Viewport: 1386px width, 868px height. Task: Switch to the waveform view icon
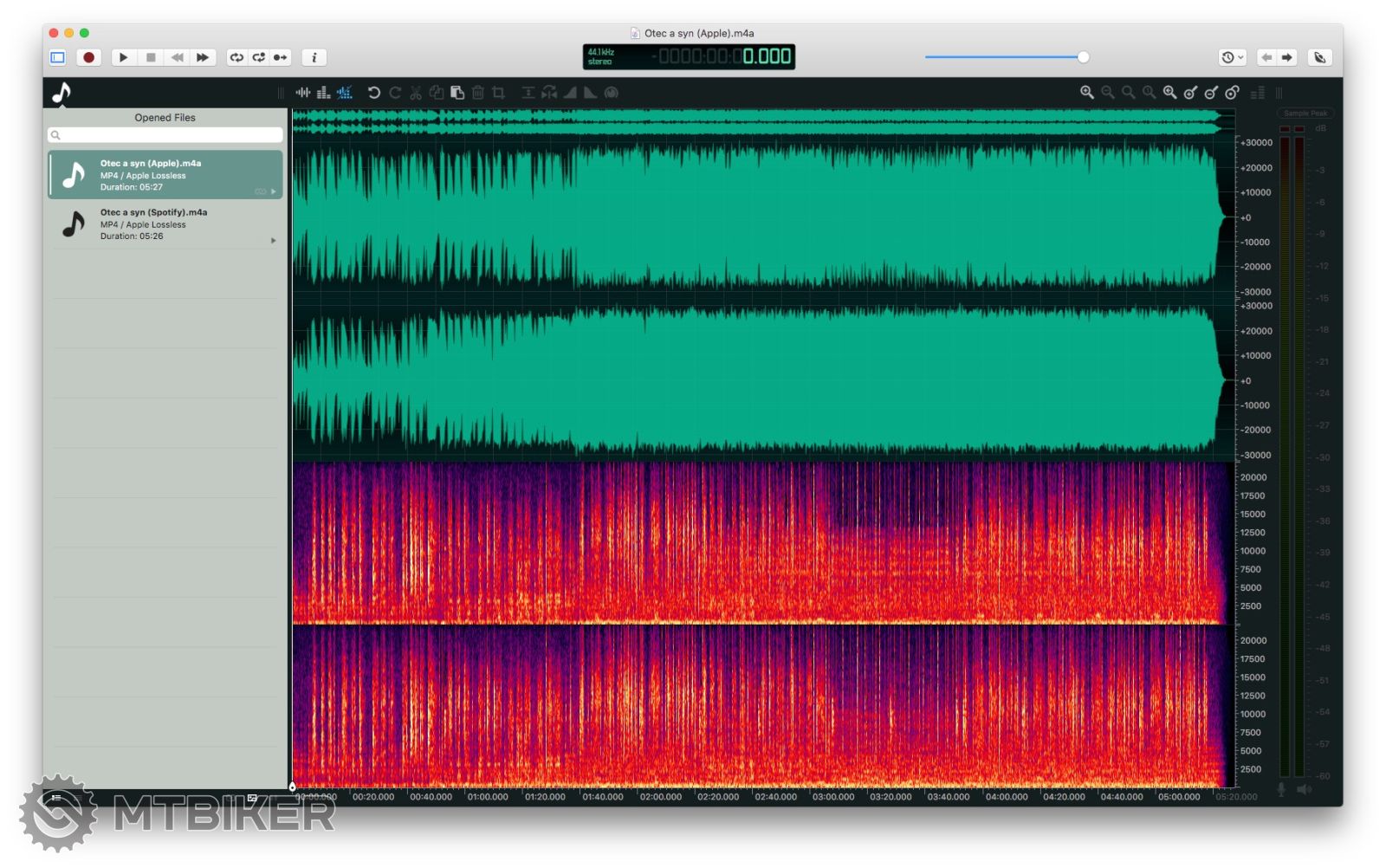(303, 93)
